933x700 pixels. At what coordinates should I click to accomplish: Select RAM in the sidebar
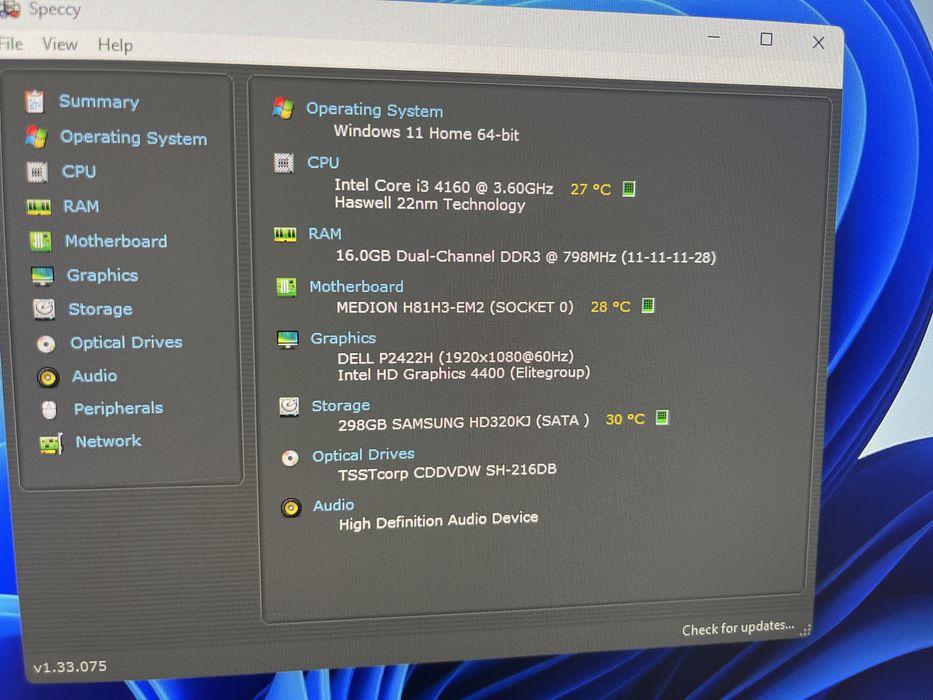(81, 207)
